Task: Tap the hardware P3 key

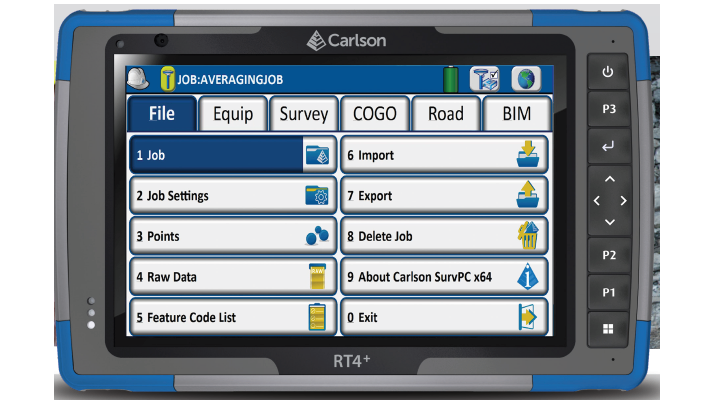Action: point(608,109)
